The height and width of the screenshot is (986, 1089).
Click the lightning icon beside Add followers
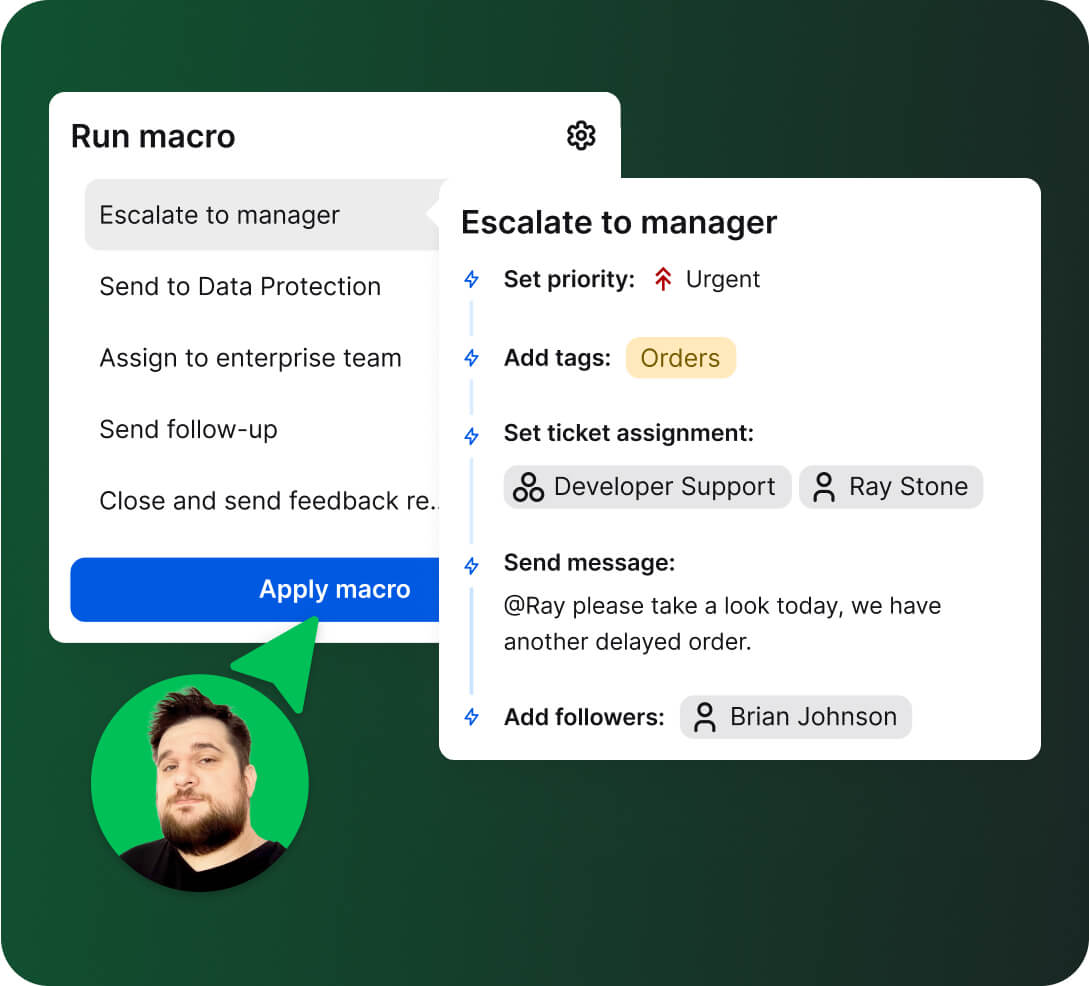point(471,716)
